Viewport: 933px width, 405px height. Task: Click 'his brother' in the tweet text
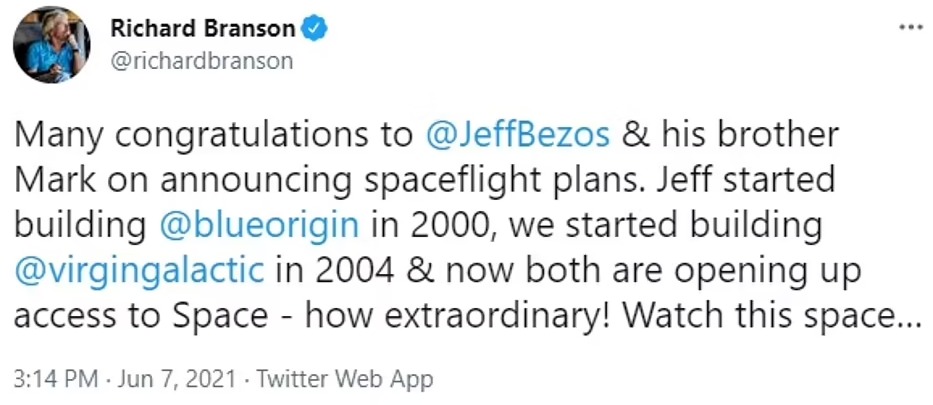click(752, 134)
